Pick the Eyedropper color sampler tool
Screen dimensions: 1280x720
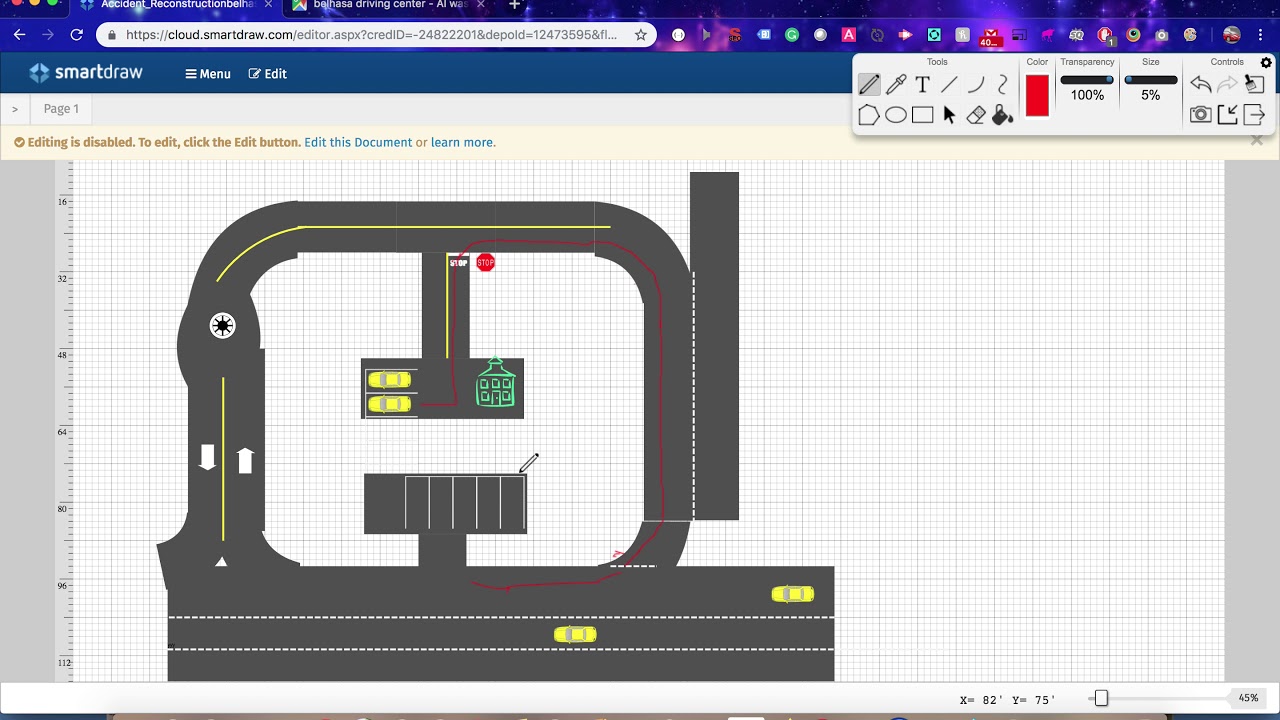click(896, 85)
